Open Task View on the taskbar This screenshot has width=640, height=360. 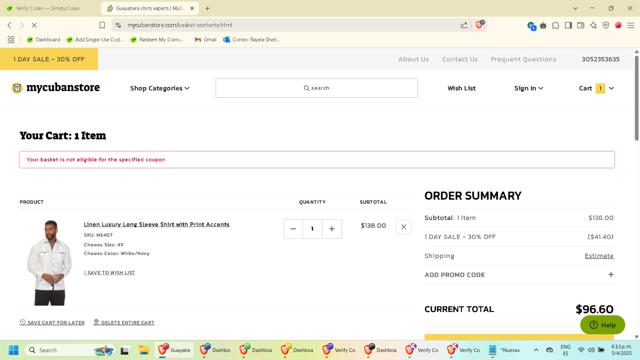point(124,350)
